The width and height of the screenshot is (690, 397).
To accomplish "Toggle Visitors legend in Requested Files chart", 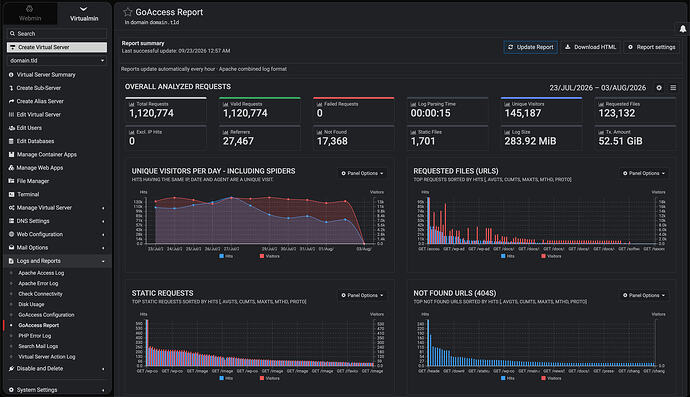I will [x=551, y=256].
